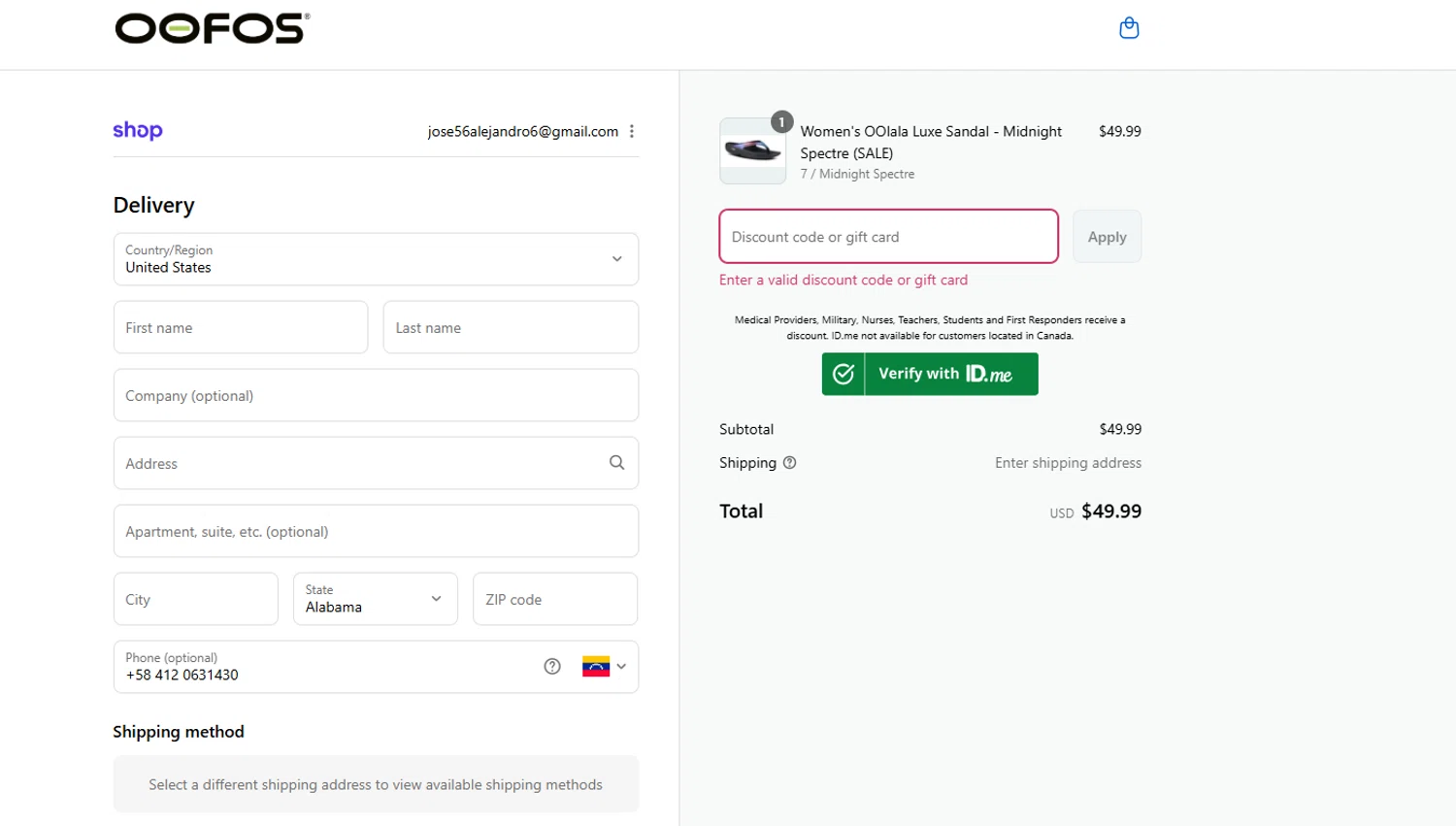Click the phone field help question icon
The height and width of the screenshot is (826, 1456).
pos(552,666)
